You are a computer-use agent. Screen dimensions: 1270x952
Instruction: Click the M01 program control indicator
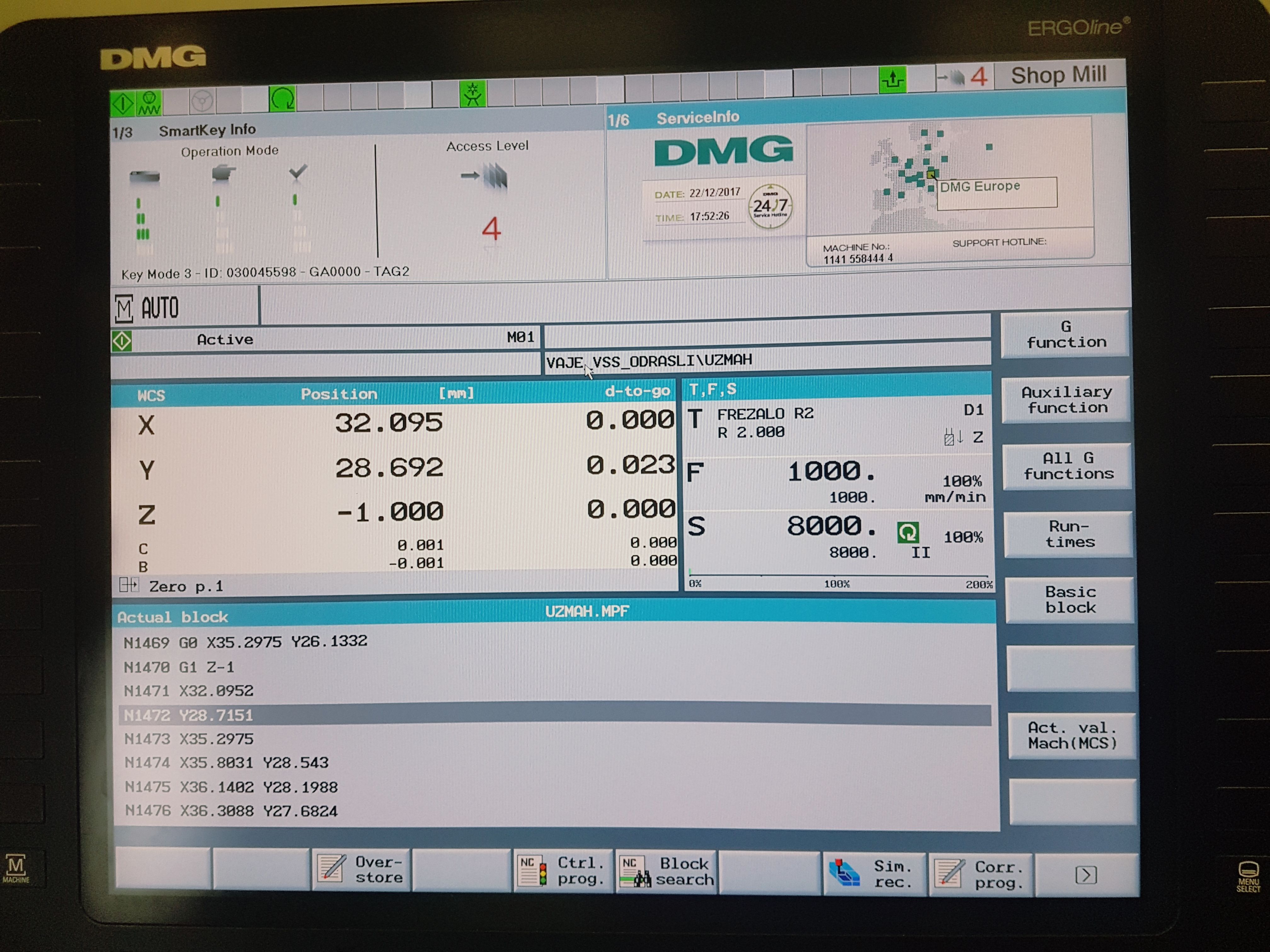tap(521, 337)
